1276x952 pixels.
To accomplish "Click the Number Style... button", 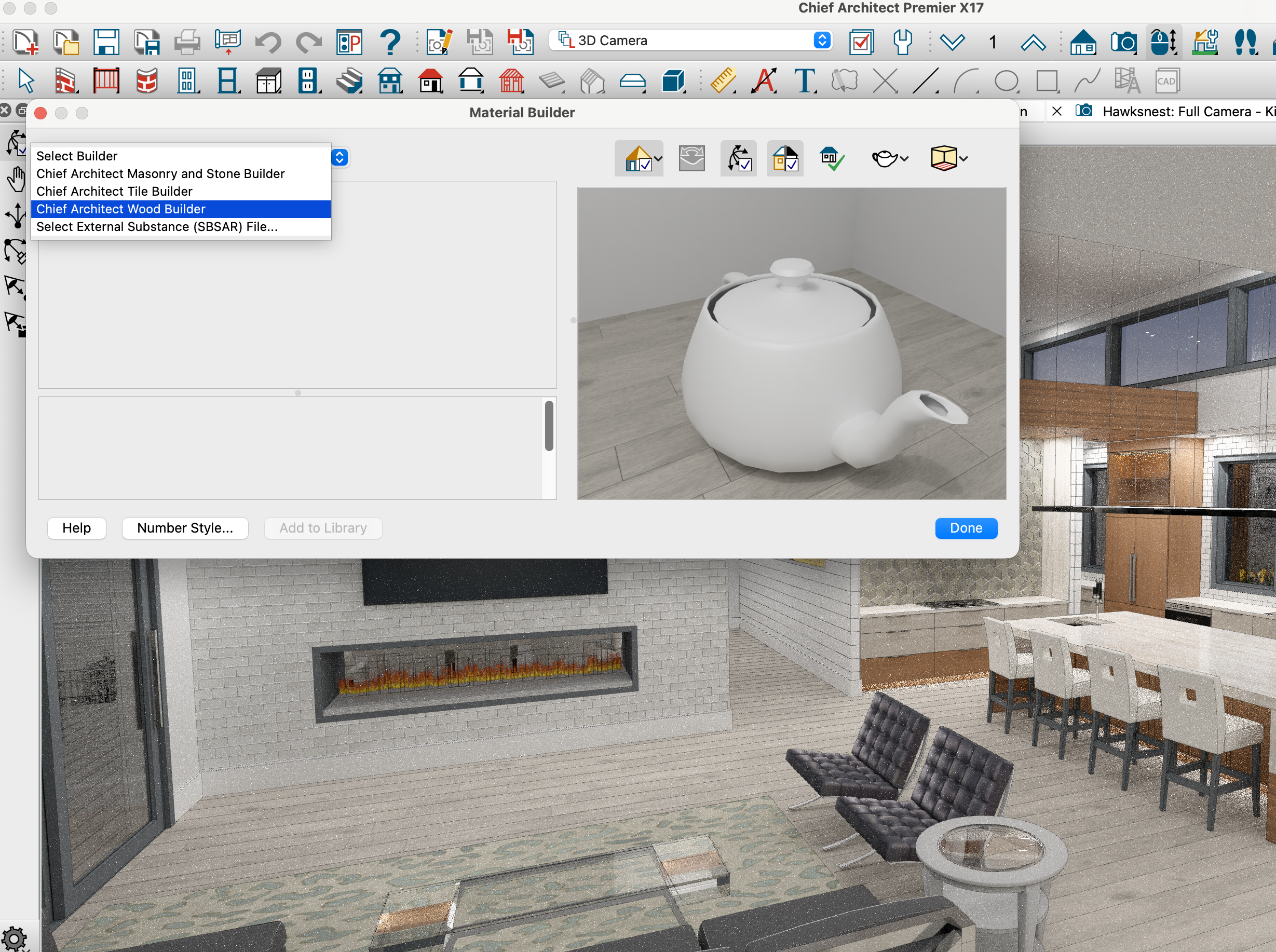I will point(185,528).
